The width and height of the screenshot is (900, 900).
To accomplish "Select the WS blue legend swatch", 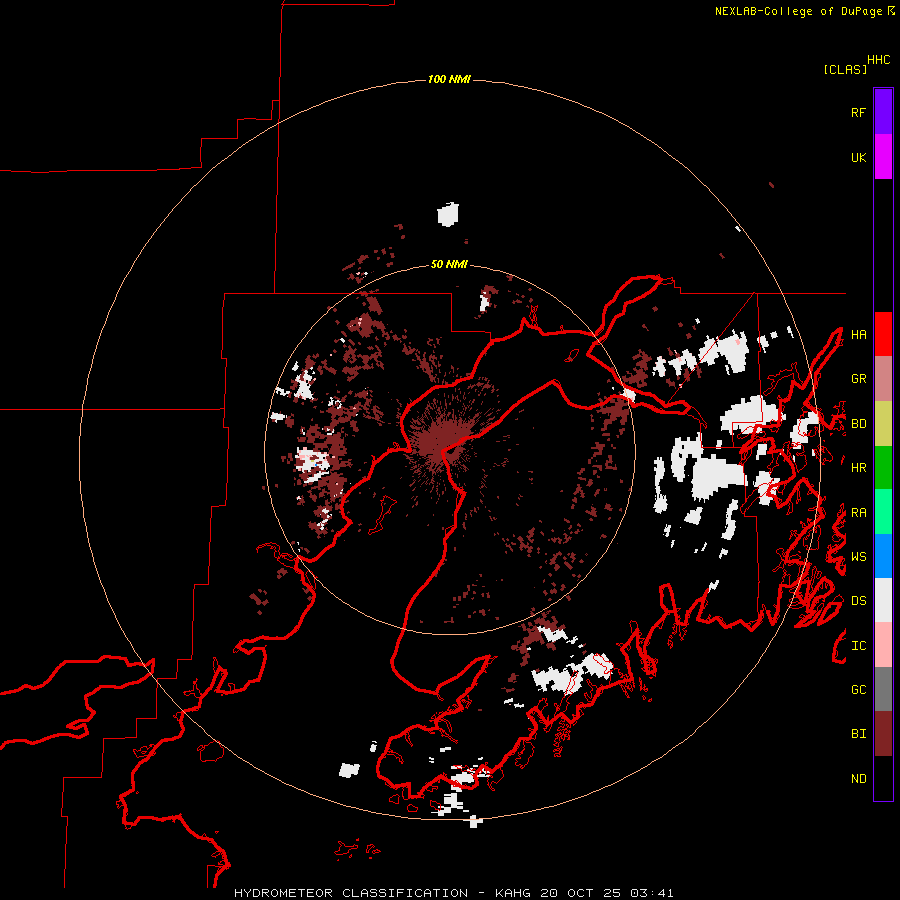I will click(x=883, y=556).
